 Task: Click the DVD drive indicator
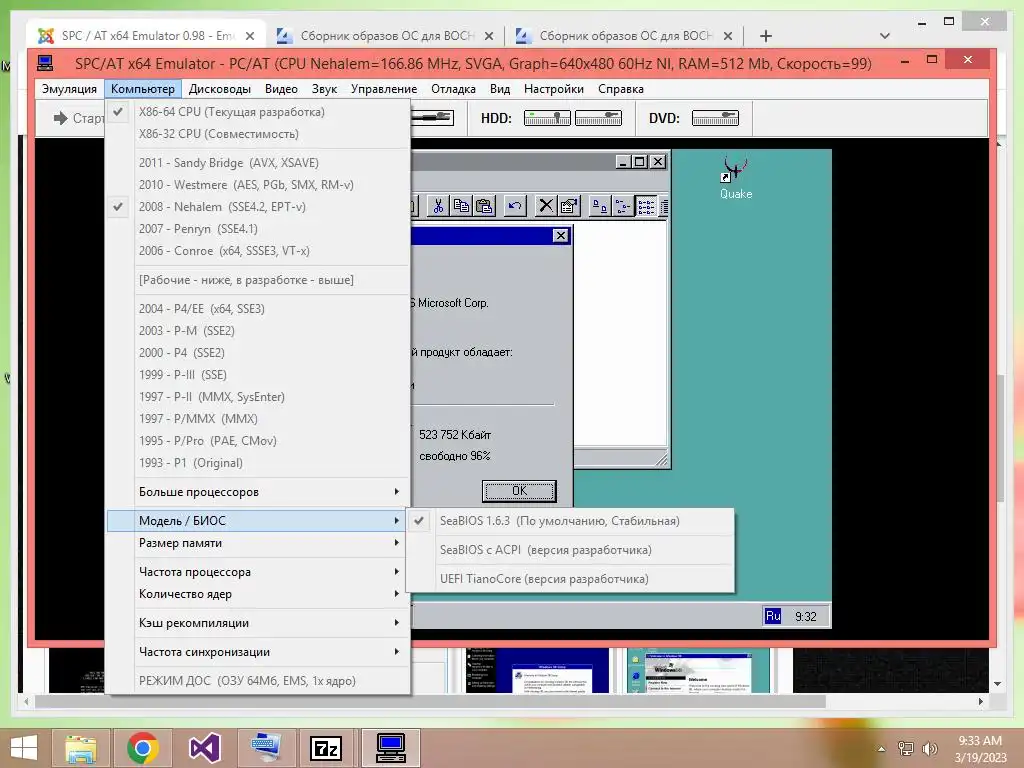pyautogui.click(x=715, y=118)
